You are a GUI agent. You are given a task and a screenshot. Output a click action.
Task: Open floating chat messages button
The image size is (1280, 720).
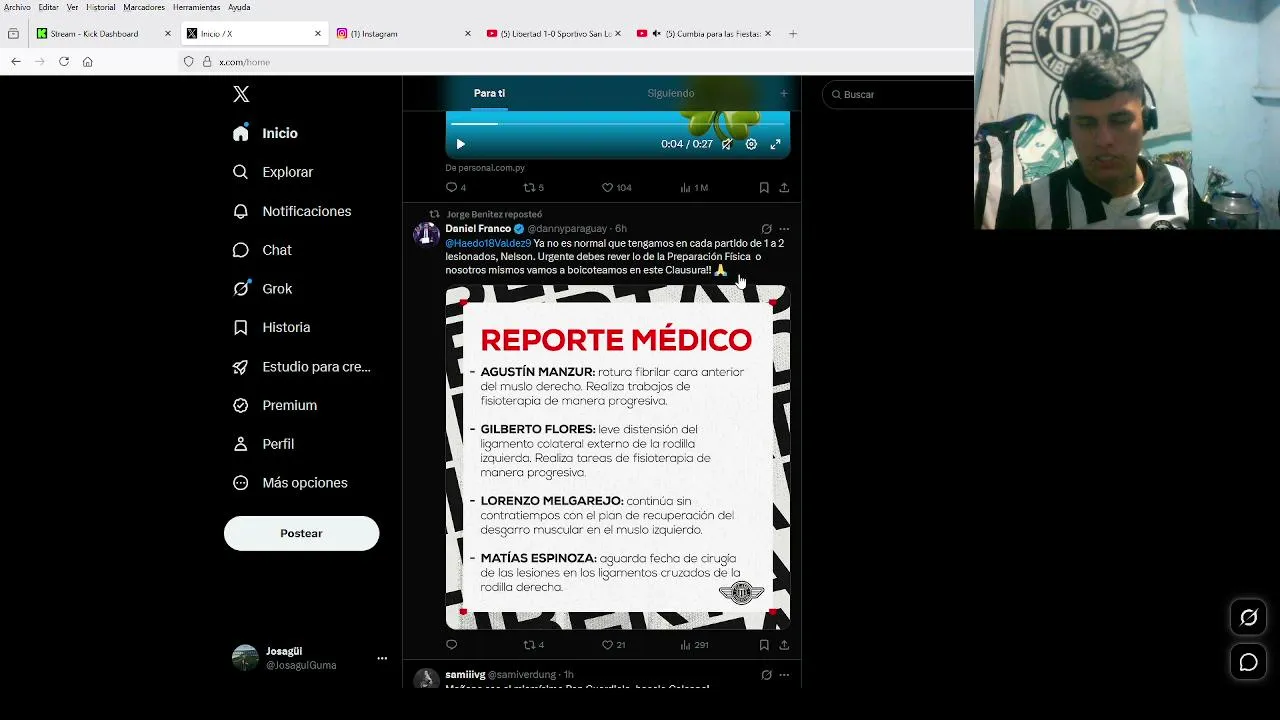tap(1249, 662)
